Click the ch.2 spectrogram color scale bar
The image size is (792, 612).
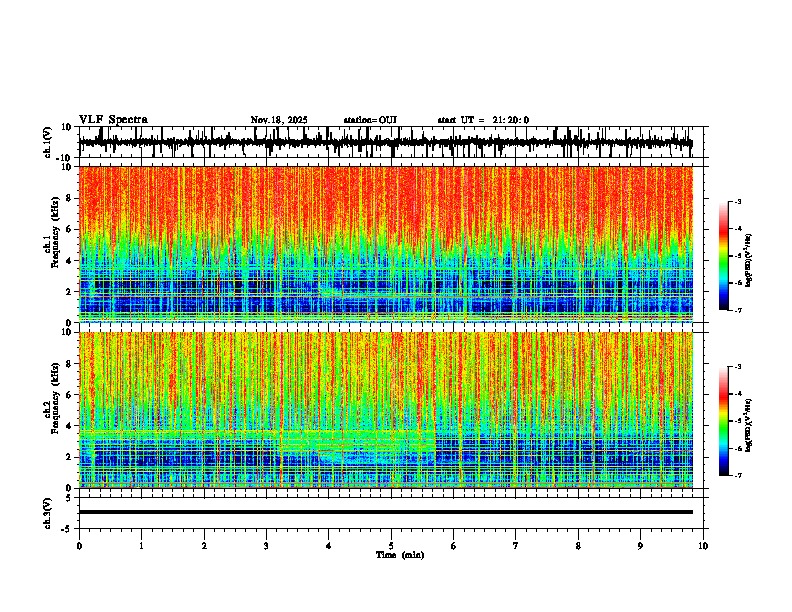[x=724, y=421]
